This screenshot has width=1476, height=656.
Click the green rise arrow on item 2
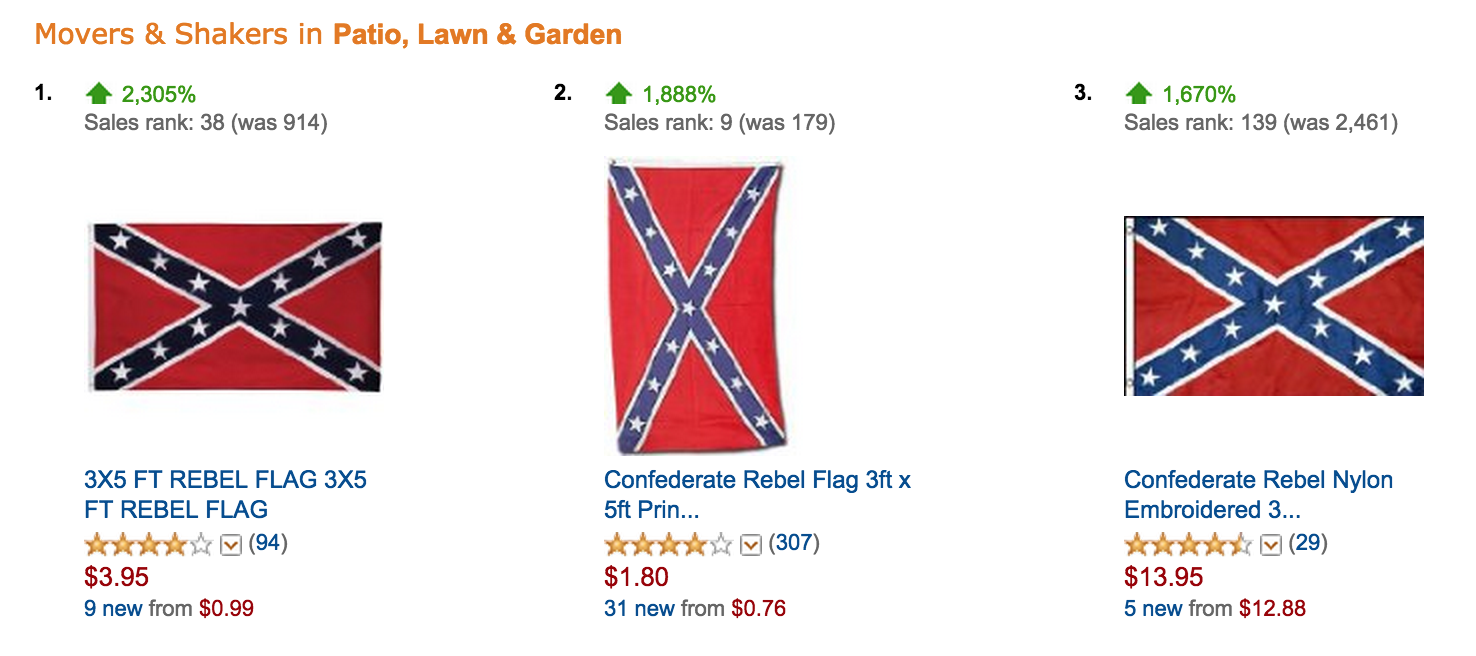[620, 93]
